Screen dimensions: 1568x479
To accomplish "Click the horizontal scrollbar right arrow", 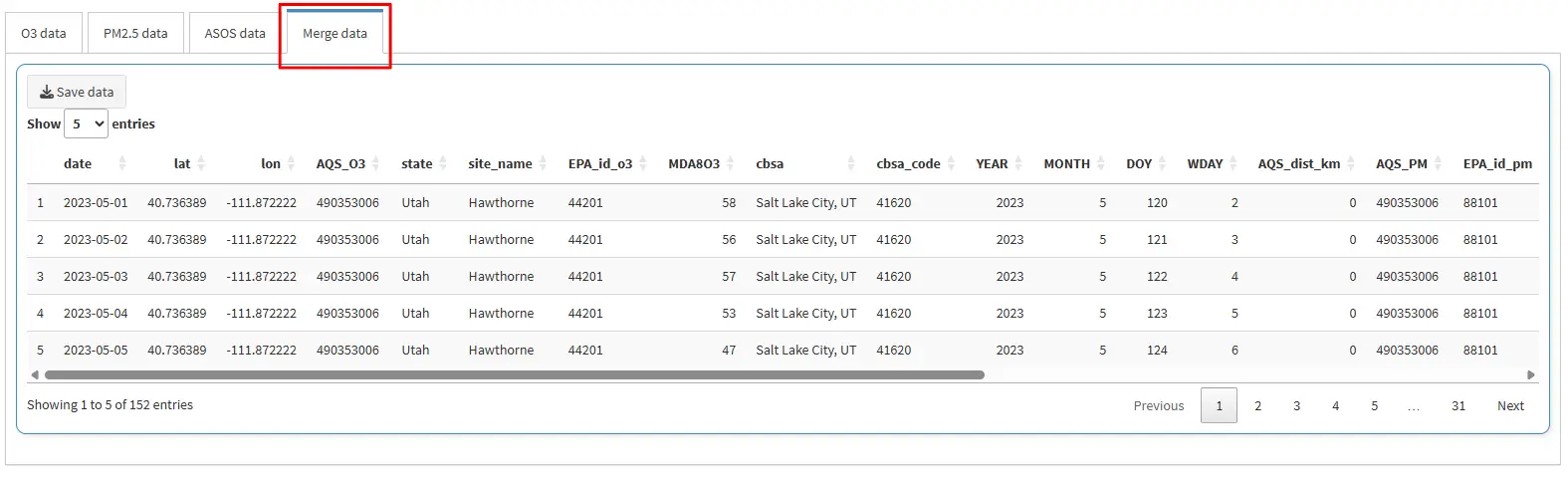I will coord(1531,375).
